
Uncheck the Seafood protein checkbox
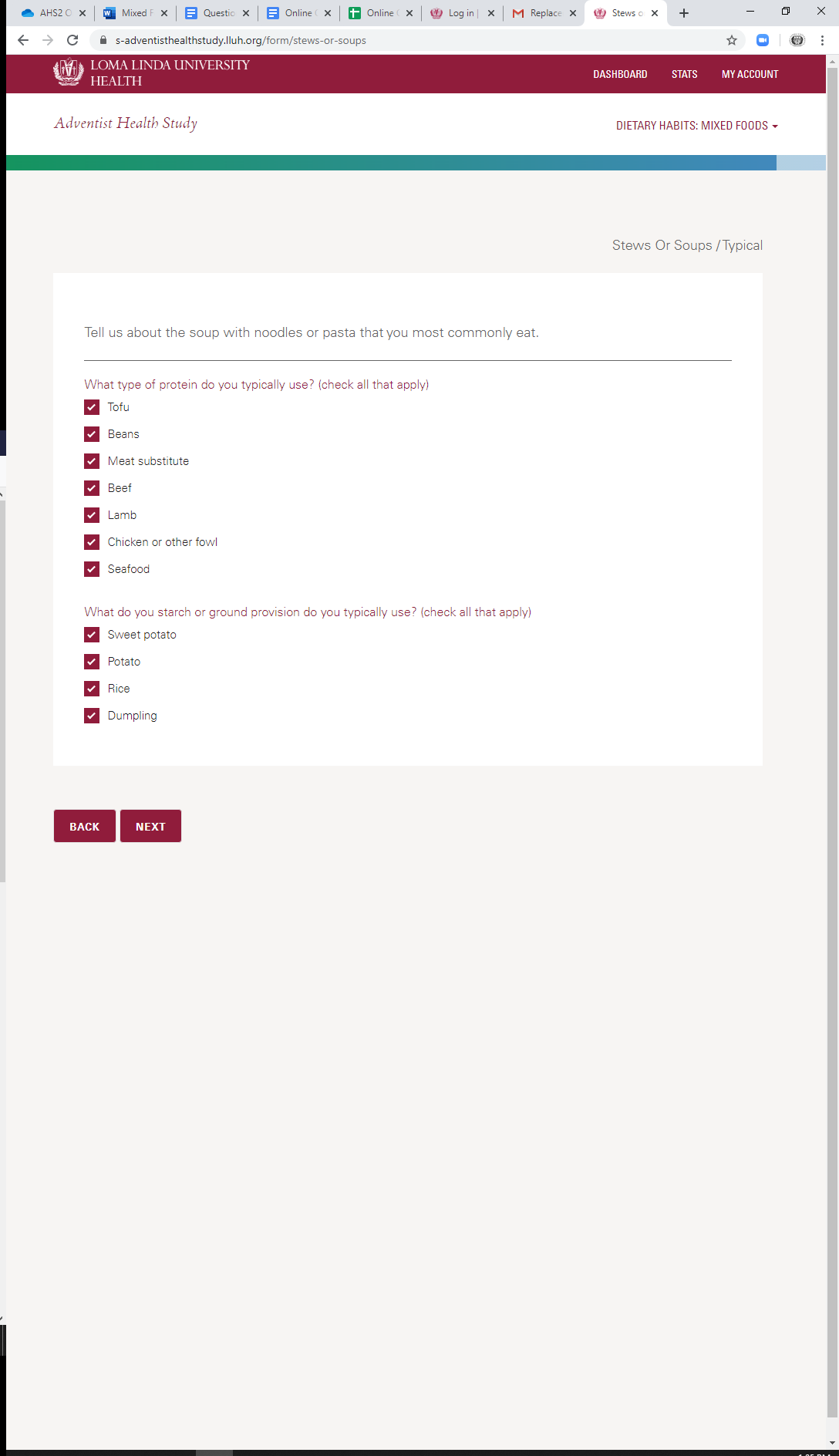point(92,569)
